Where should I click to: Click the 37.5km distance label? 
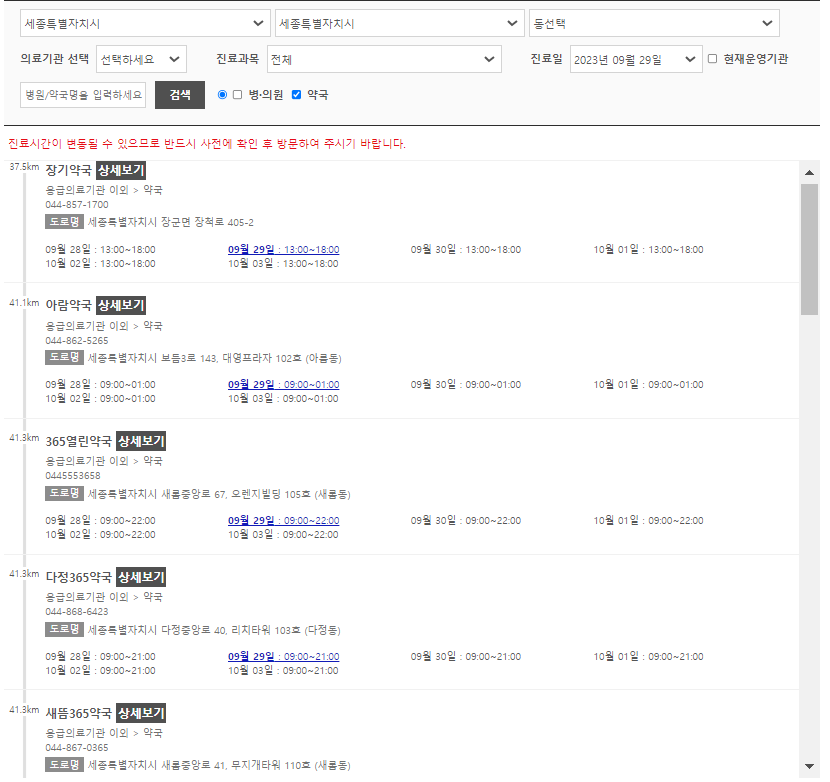click(24, 167)
